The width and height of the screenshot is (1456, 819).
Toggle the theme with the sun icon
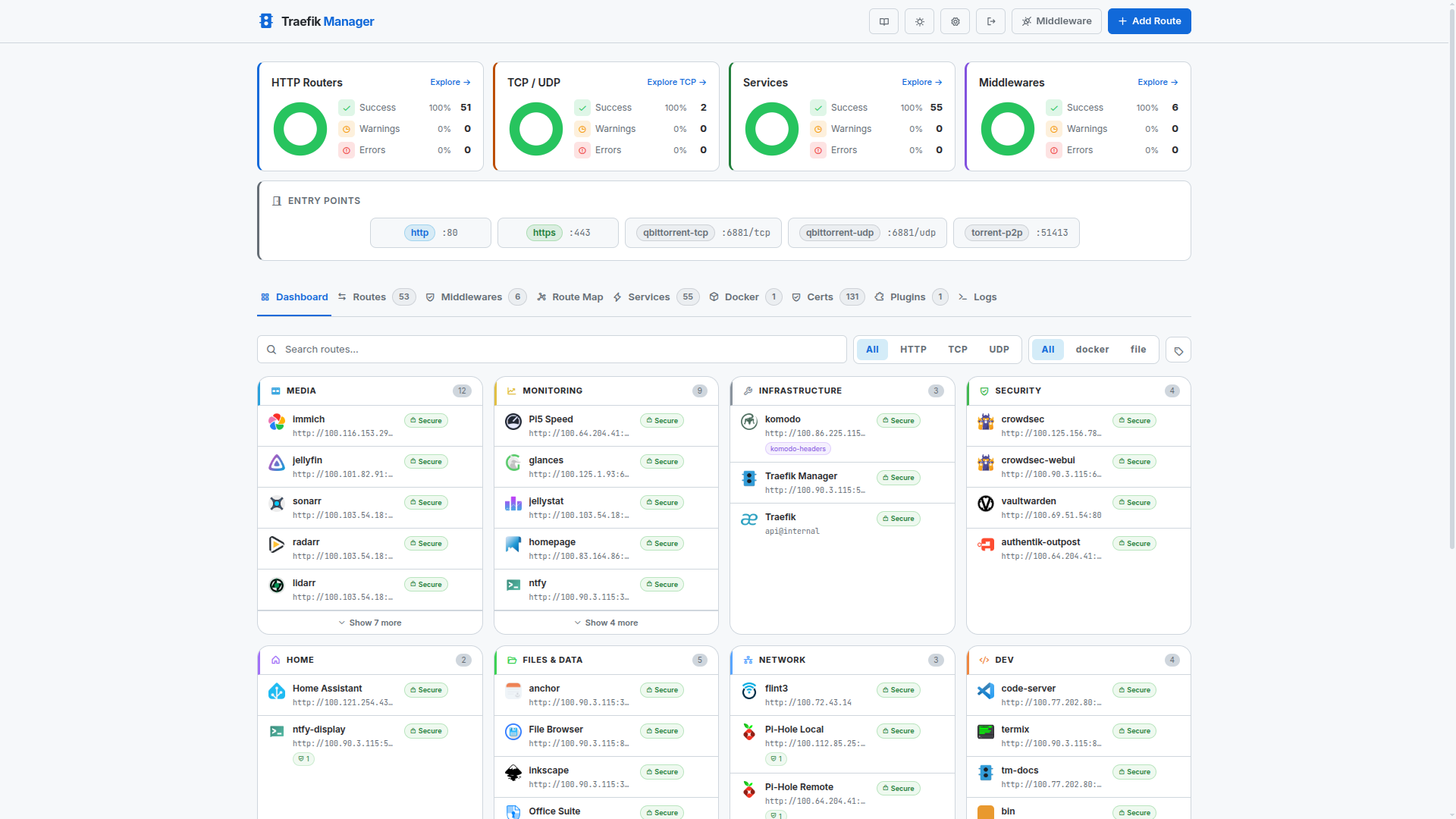[x=919, y=21]
